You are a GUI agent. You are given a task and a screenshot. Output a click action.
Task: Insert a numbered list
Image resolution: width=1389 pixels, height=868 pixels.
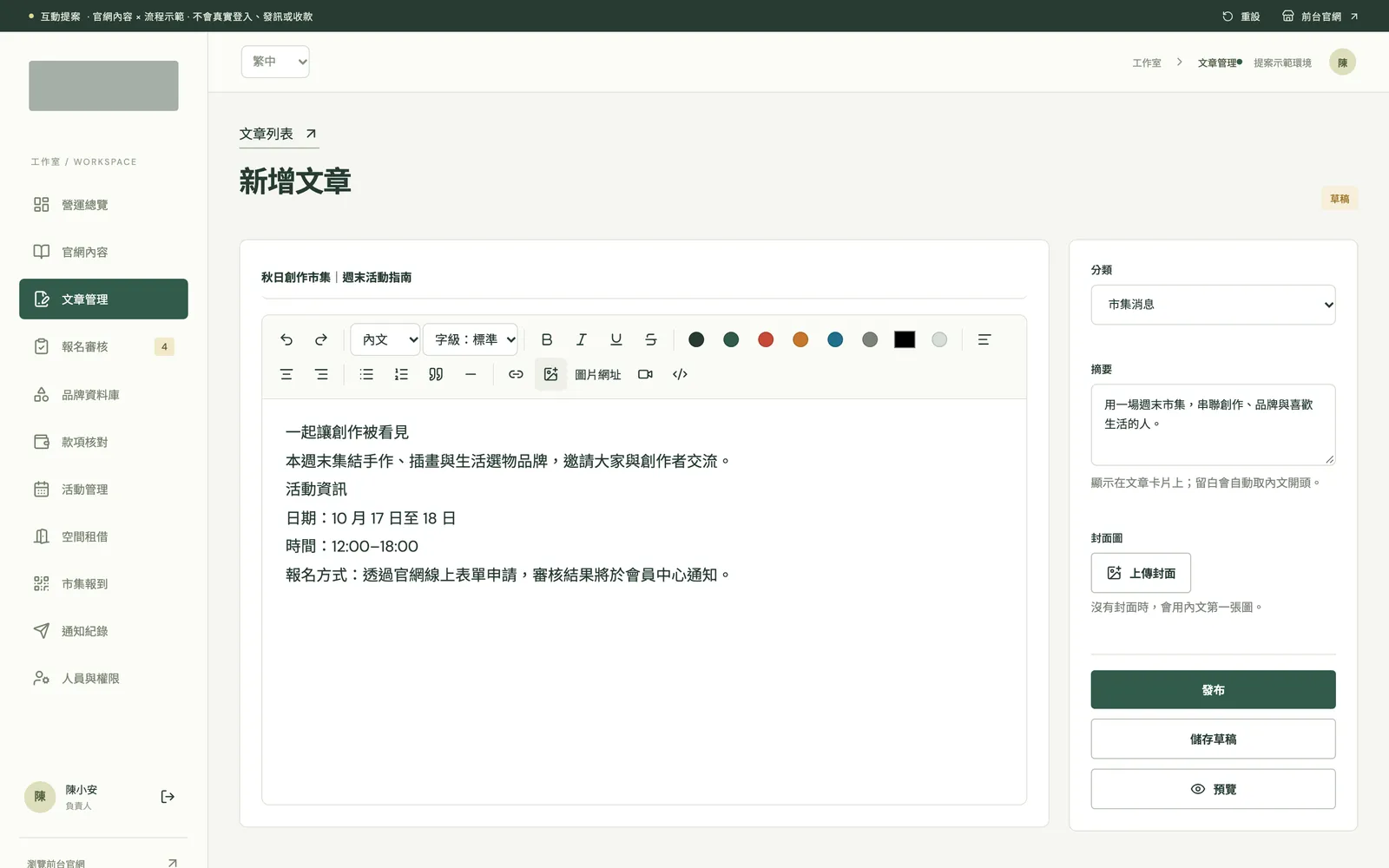coord(401,374)
